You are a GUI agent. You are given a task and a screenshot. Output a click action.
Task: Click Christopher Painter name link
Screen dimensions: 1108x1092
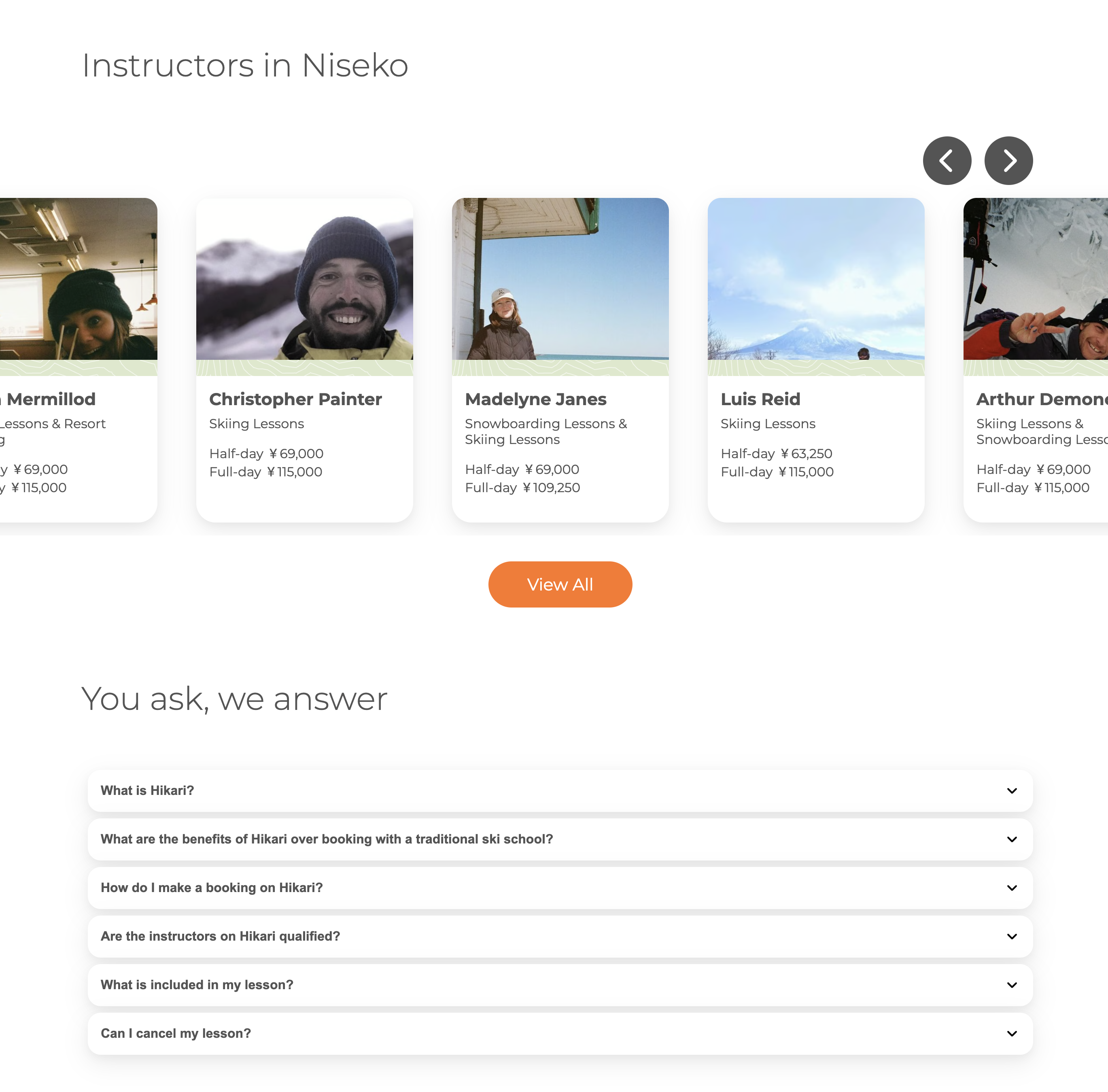click(295, 399)
